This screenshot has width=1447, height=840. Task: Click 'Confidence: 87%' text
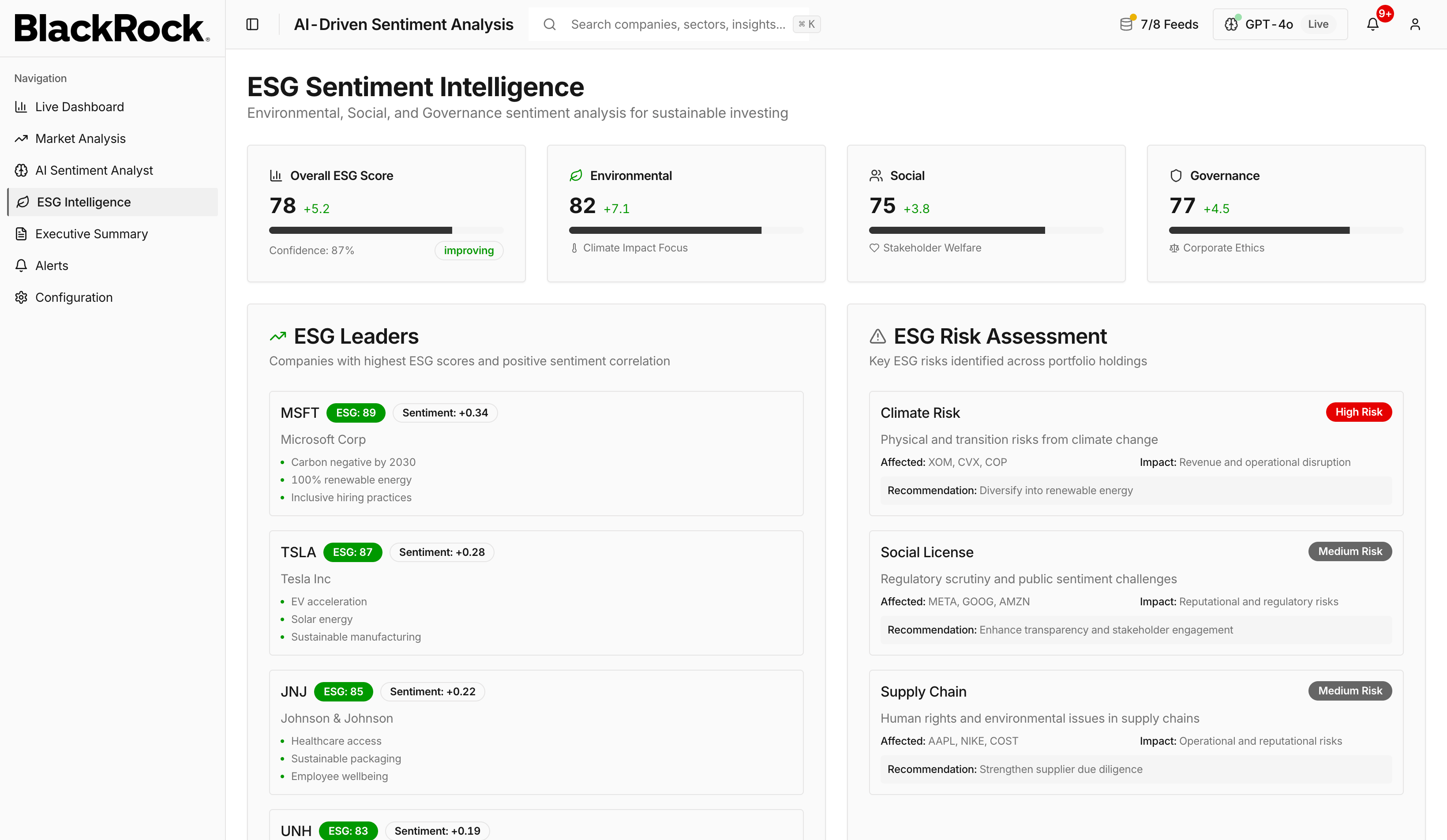[x=312, y=250]
